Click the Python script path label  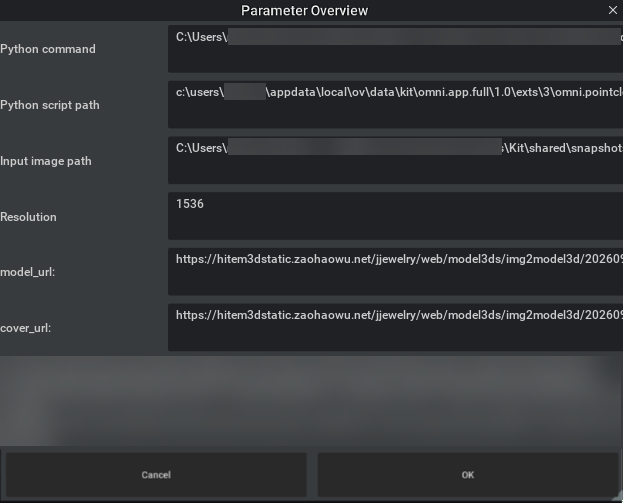click(50, 105)
